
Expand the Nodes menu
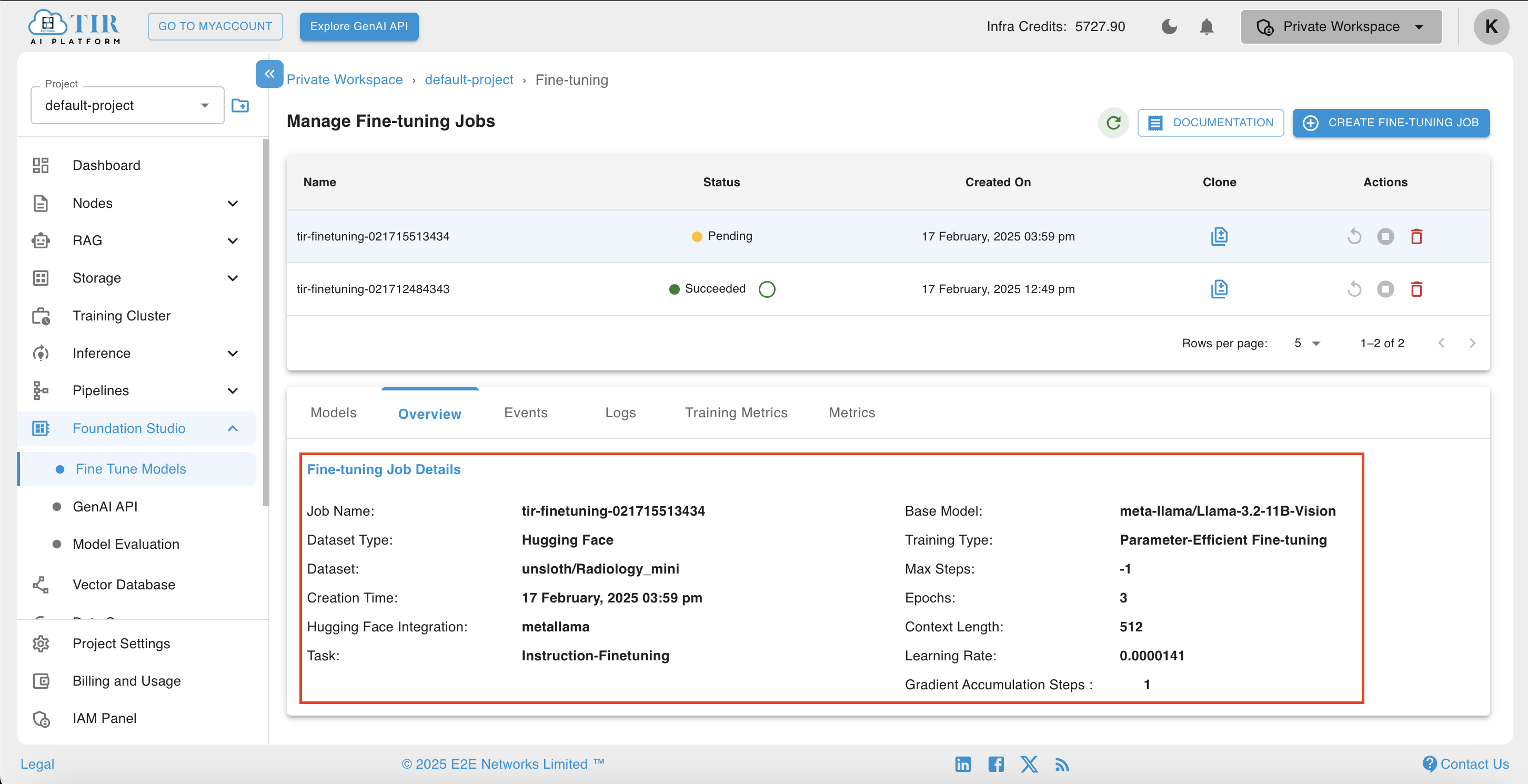tap(136, 204)
